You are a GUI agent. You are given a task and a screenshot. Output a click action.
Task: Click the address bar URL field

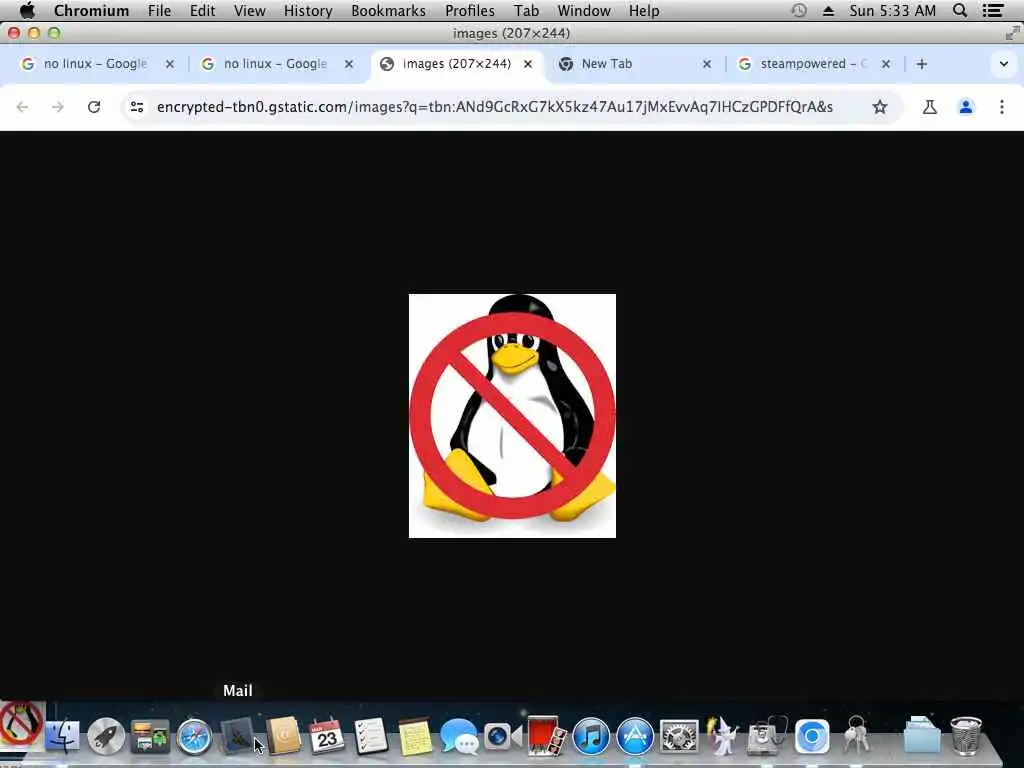494,107
